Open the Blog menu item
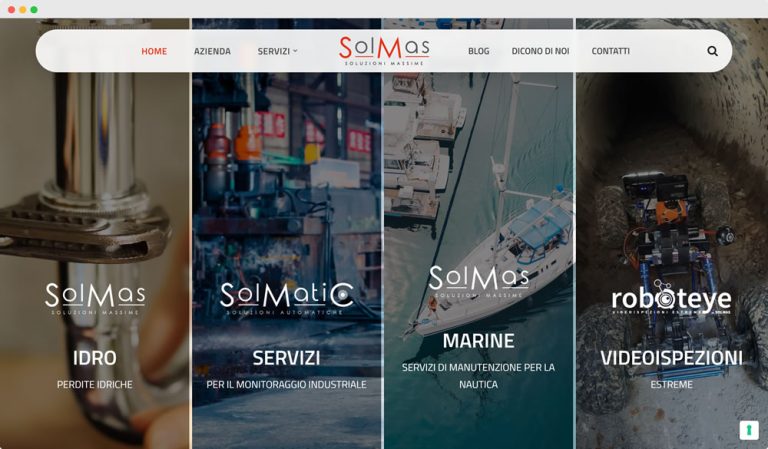 [479, 51]
